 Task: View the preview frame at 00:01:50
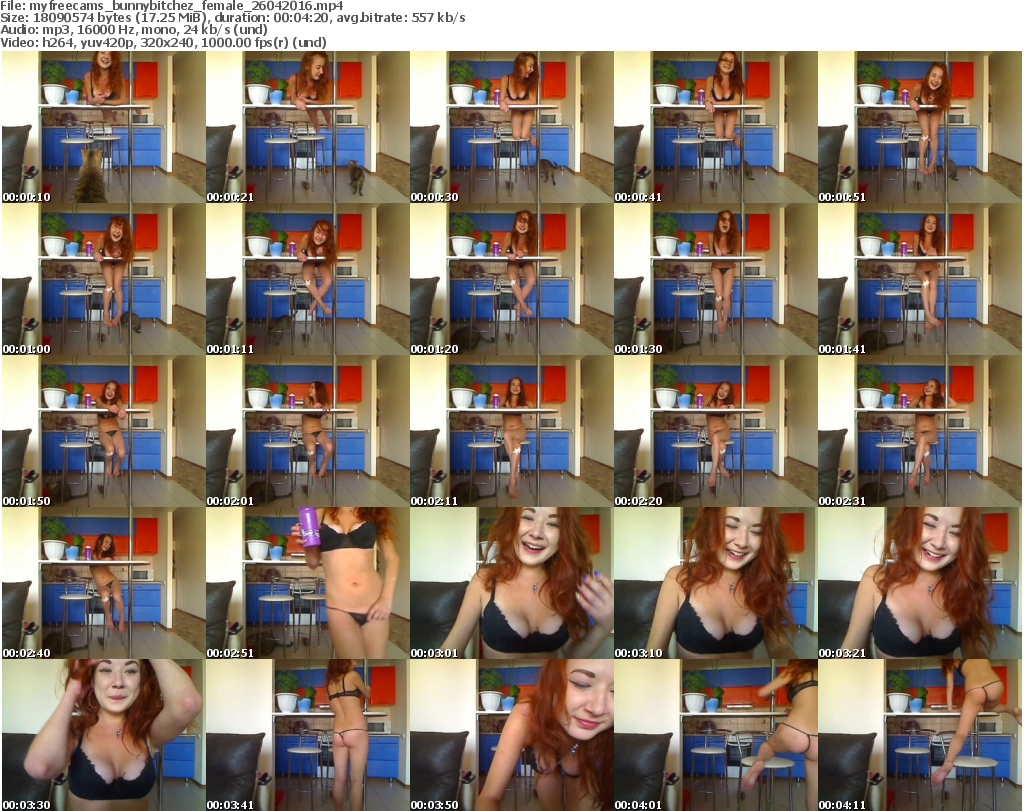[x=103, y=432]
